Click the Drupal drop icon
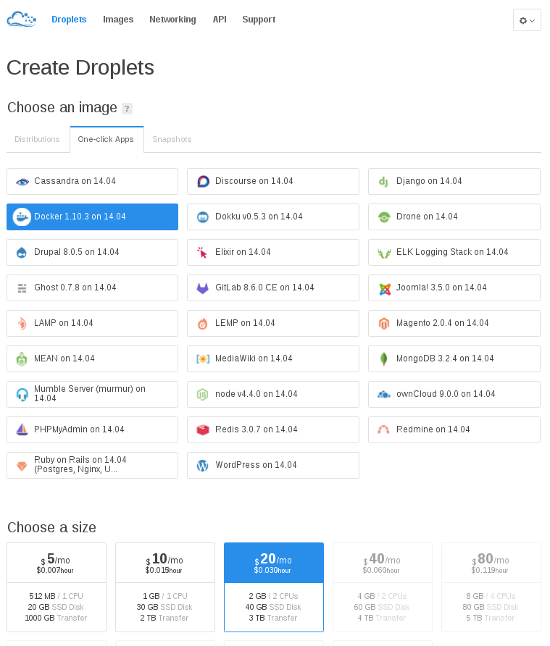Image resolution: width=550 pixels, height=646 pixels. click(x=21, y=253)
